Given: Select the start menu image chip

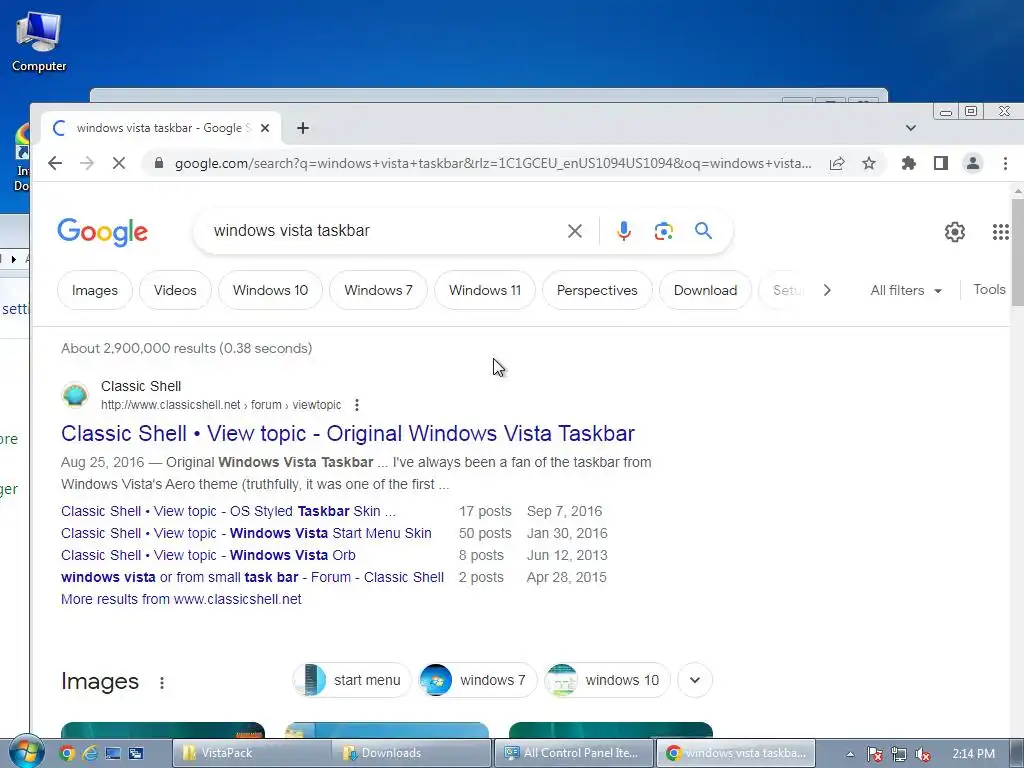Looking at the screenshot, I should [351, 680].
